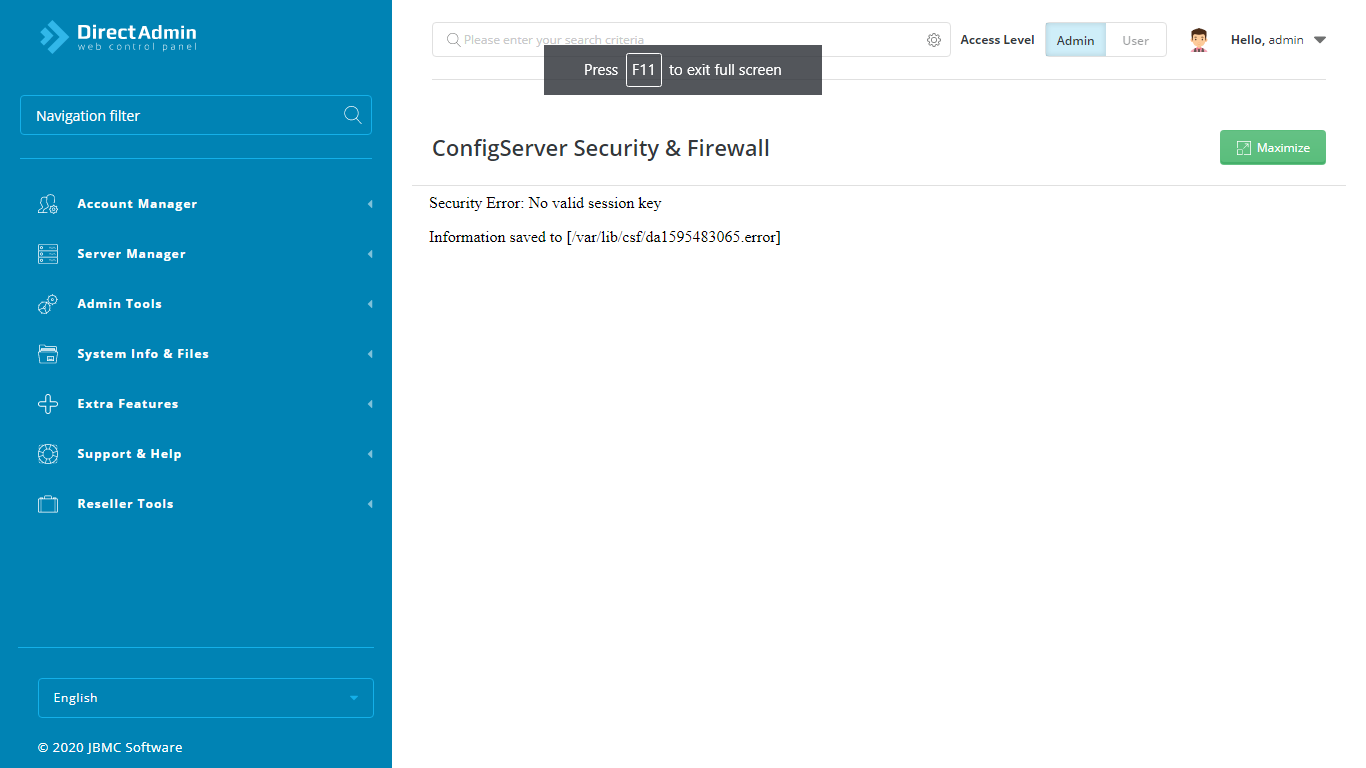Click the Extra Features plus icon
This screenshot has width=1366, height=768.
[48, 404]
